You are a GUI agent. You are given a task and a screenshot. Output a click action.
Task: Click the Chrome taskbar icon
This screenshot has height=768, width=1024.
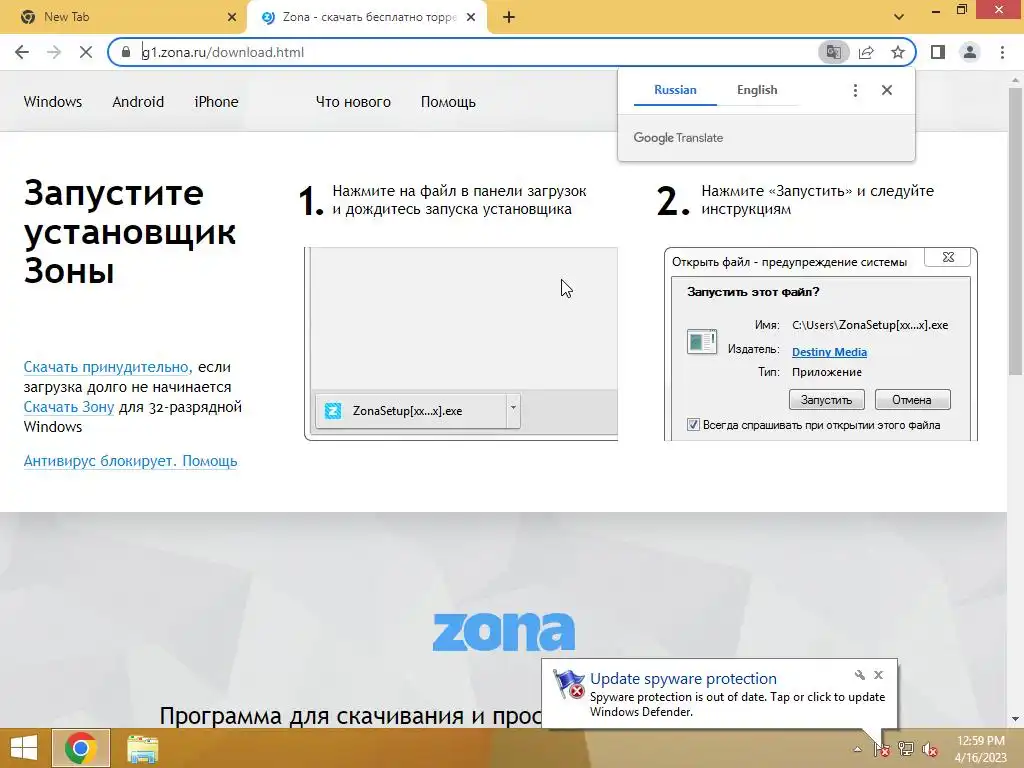pos(81,748)
